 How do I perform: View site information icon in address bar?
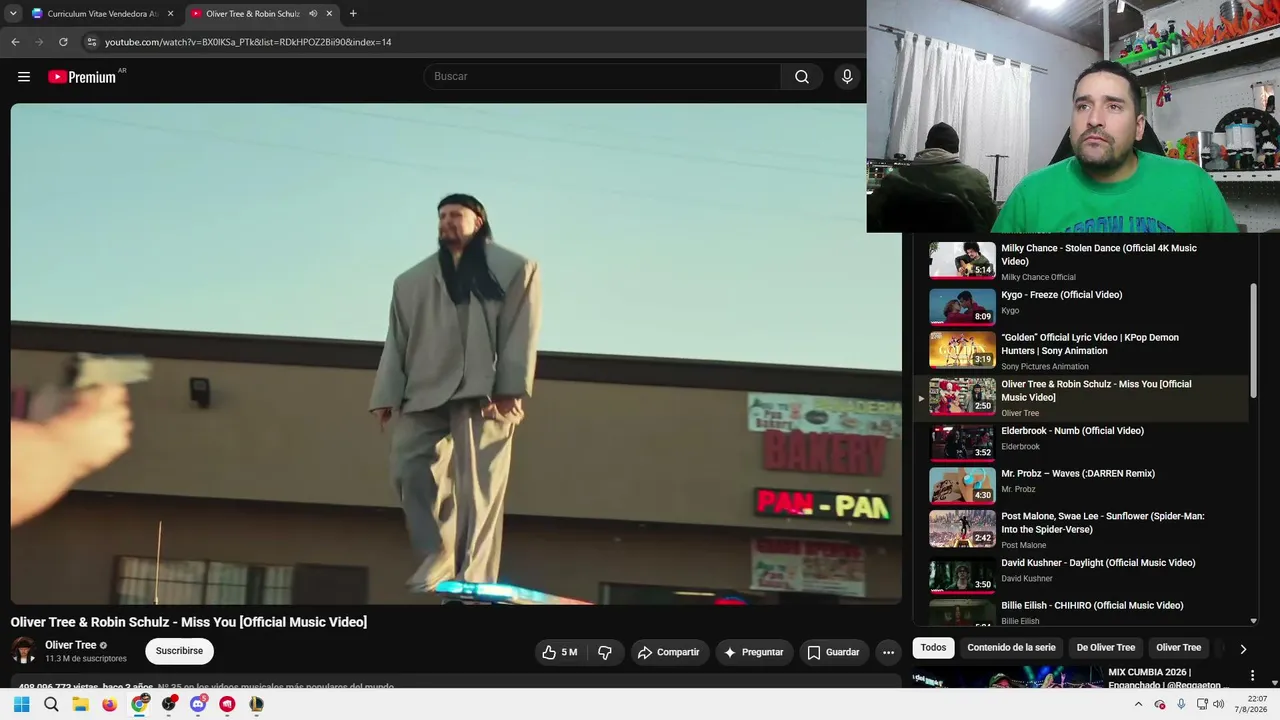[91, 42]
